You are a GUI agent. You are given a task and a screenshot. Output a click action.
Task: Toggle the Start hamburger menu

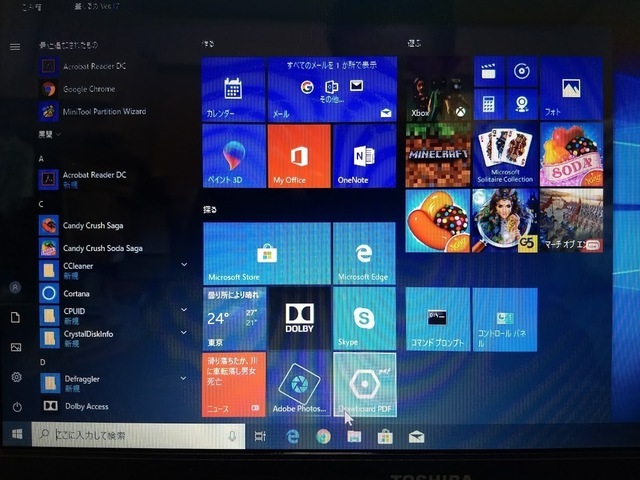tap(15, 47)
